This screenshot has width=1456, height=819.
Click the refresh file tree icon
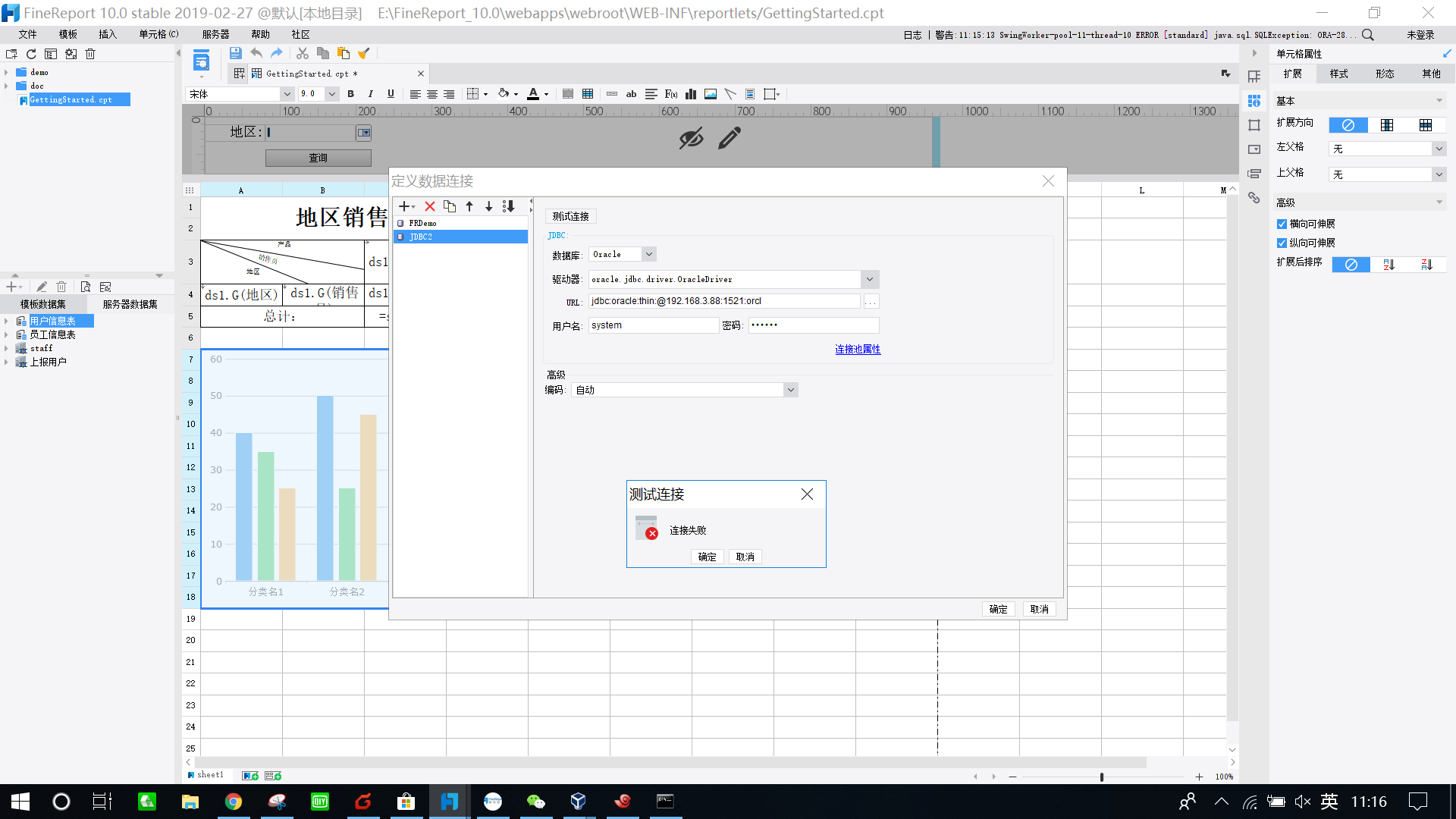tap(31, 54)
